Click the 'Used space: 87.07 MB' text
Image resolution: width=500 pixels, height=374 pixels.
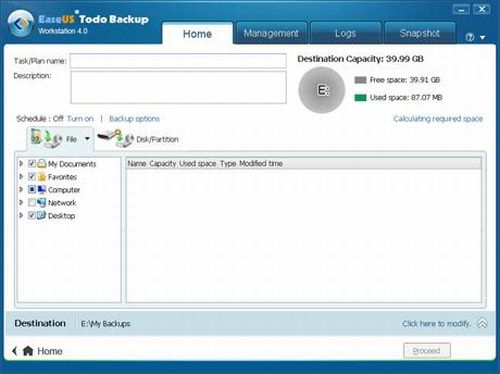(x=406, y=98)
